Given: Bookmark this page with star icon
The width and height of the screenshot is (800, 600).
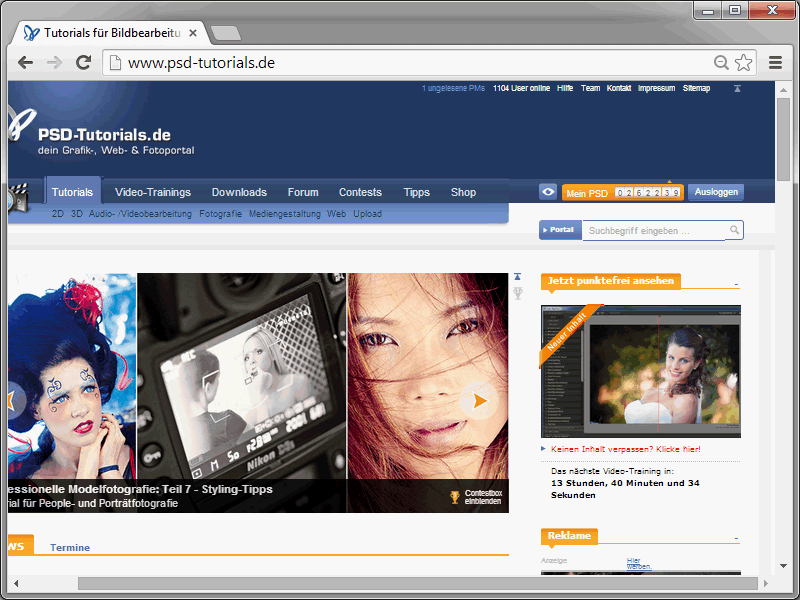Looking at the screenshot, I should coord(744,63).
